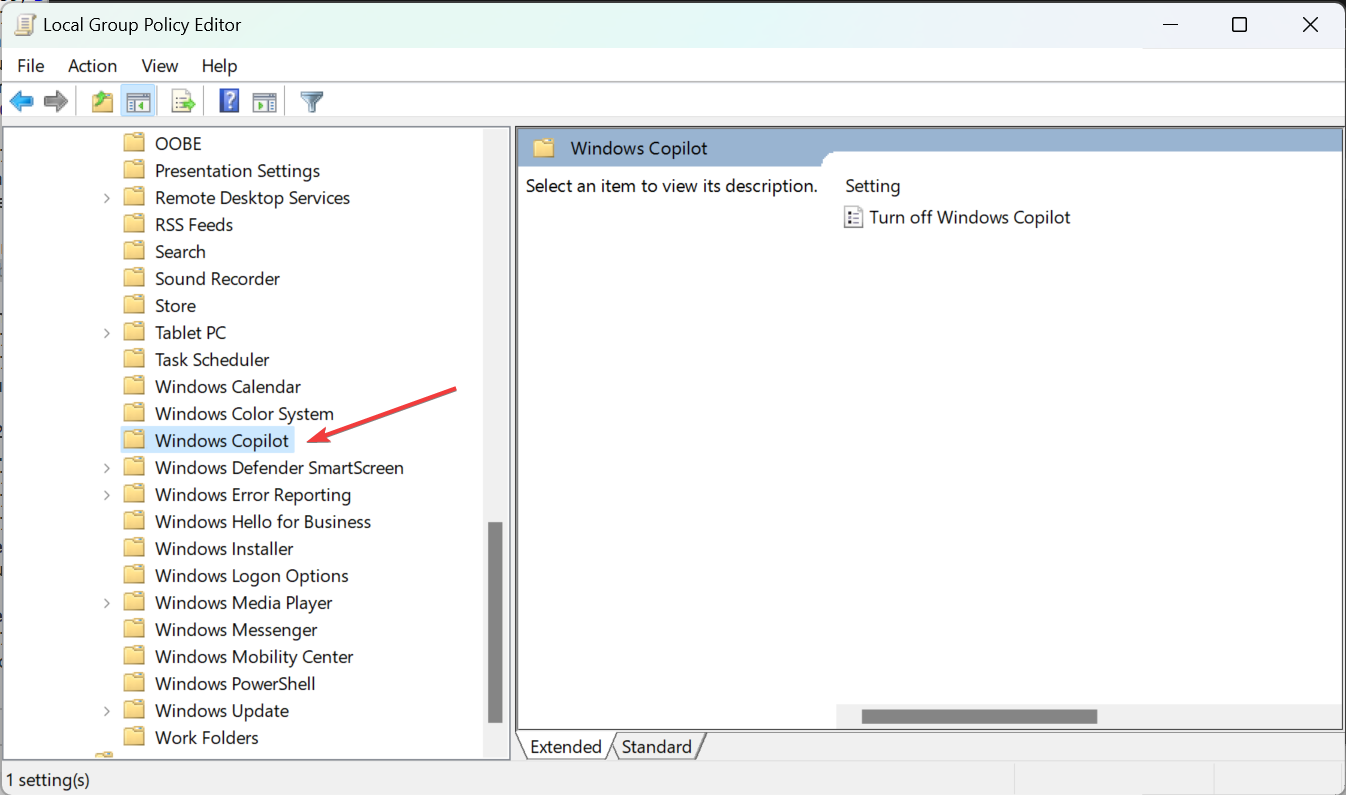The width and height of the screenshot is (1346, 795).
Task: Switch to the Extended tab
Action: tap(566, 746)
